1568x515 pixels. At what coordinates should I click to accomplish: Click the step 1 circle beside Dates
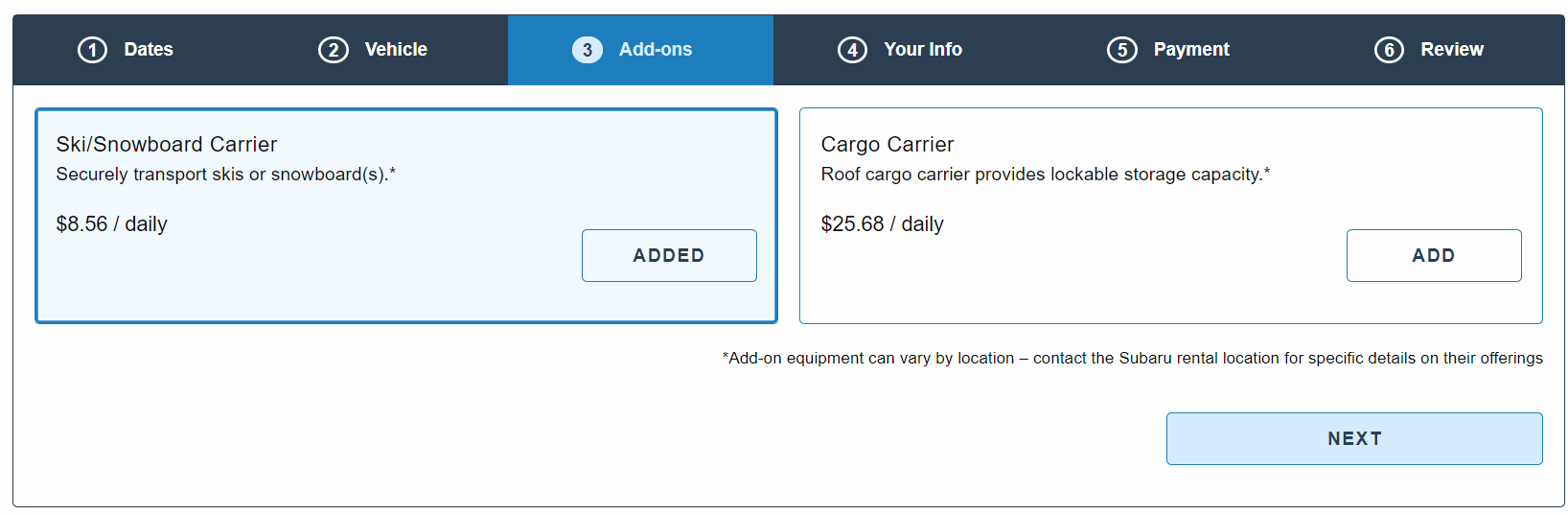coord(92,50)
